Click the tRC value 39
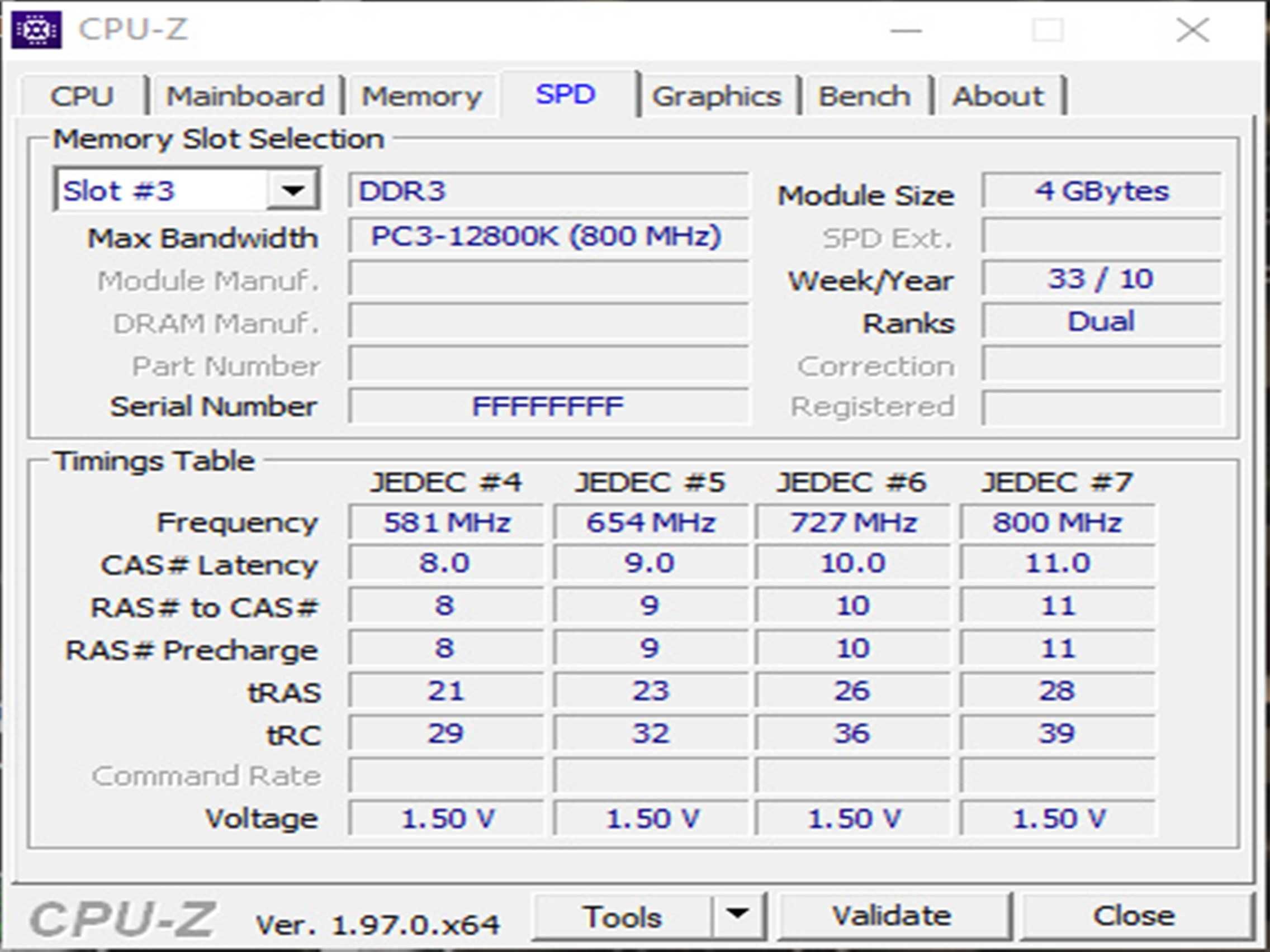The image size is (1270, 952). tap(1057, 733)
